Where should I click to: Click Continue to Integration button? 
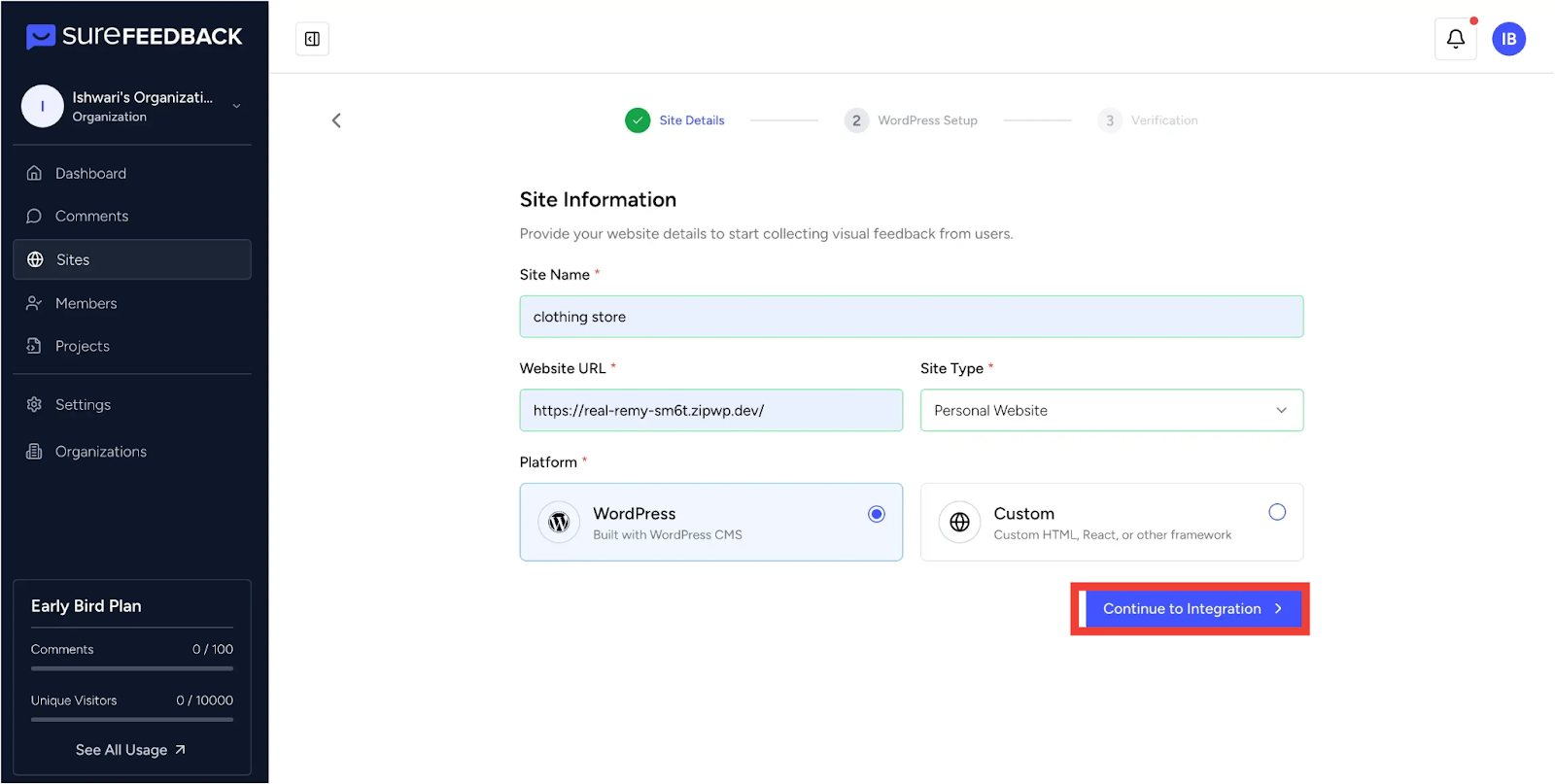pyautogui.click(x=1192, y=609)
